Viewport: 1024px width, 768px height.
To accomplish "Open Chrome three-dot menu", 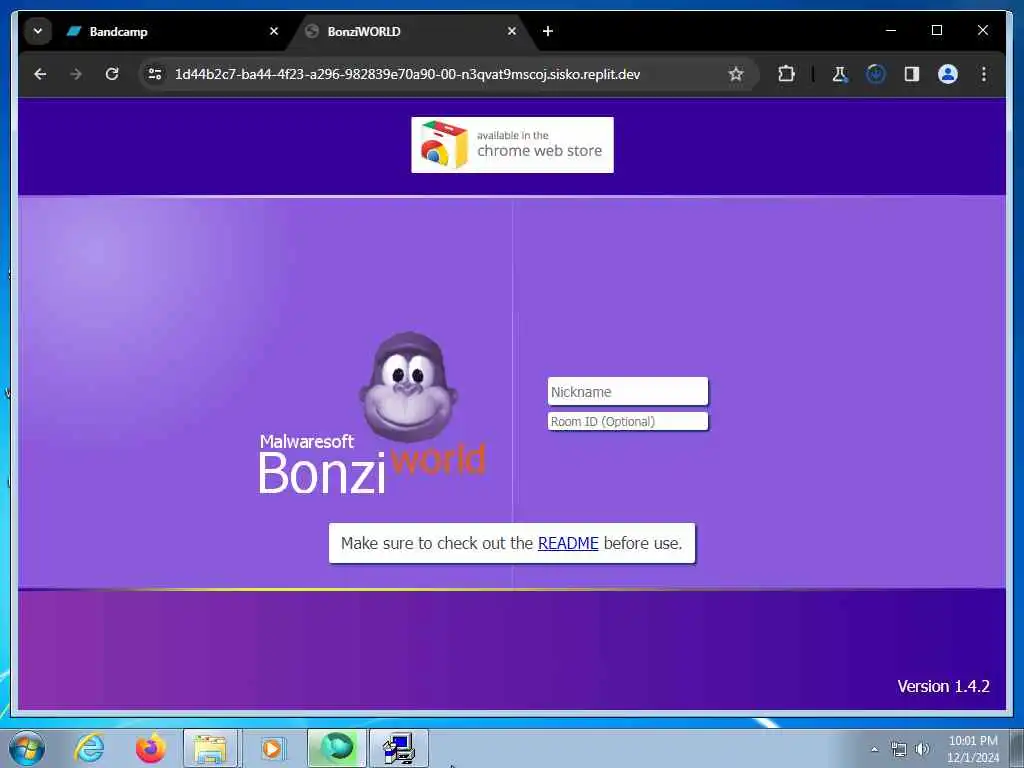I will [984, 74].
